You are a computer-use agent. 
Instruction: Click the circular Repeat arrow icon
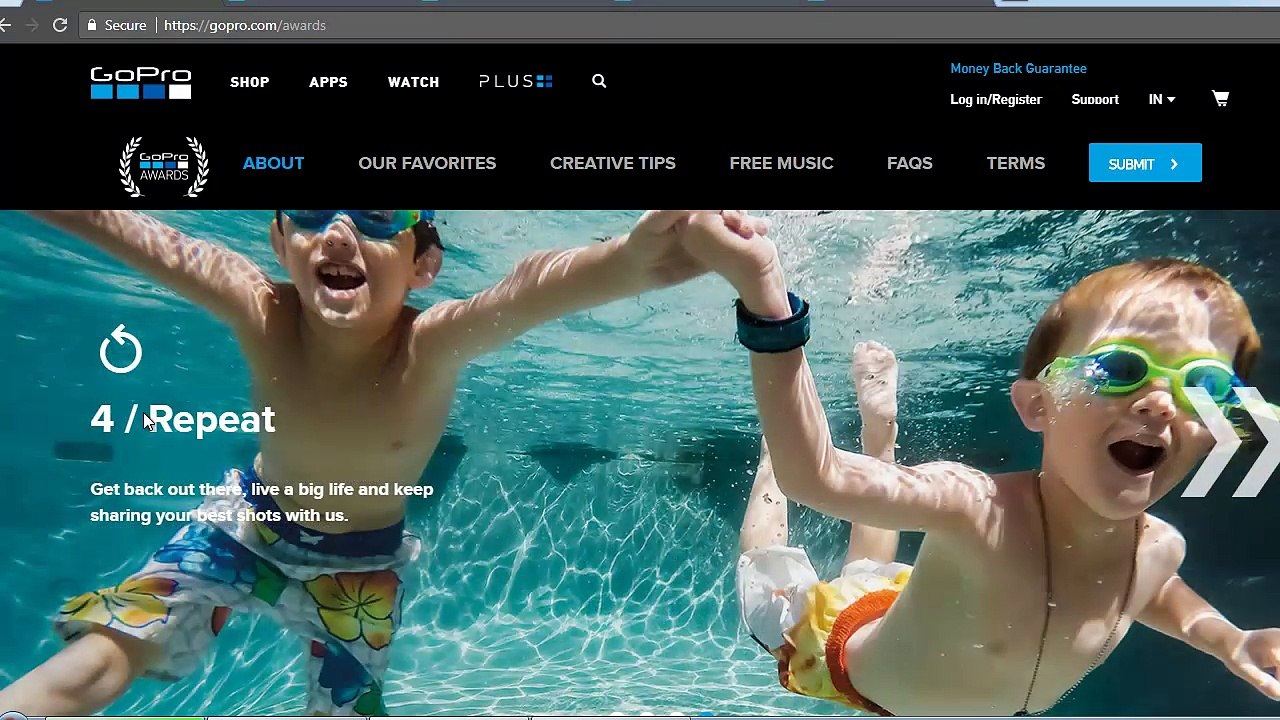pos(121,350)
